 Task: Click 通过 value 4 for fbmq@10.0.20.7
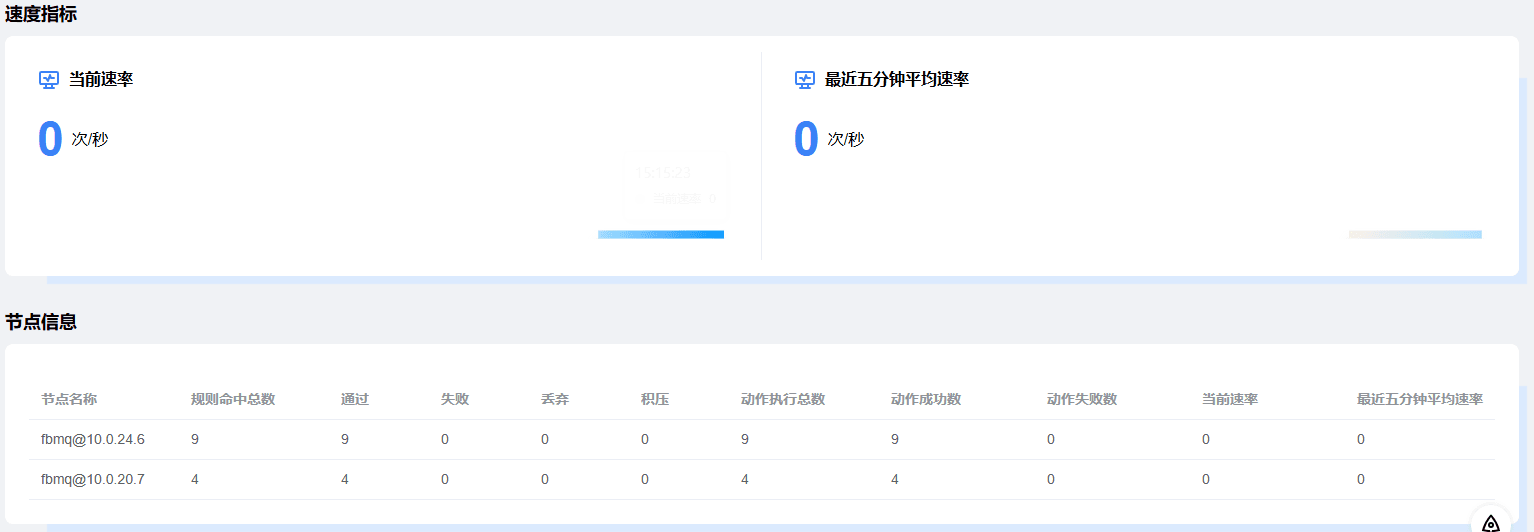click(x=345, y=479)
